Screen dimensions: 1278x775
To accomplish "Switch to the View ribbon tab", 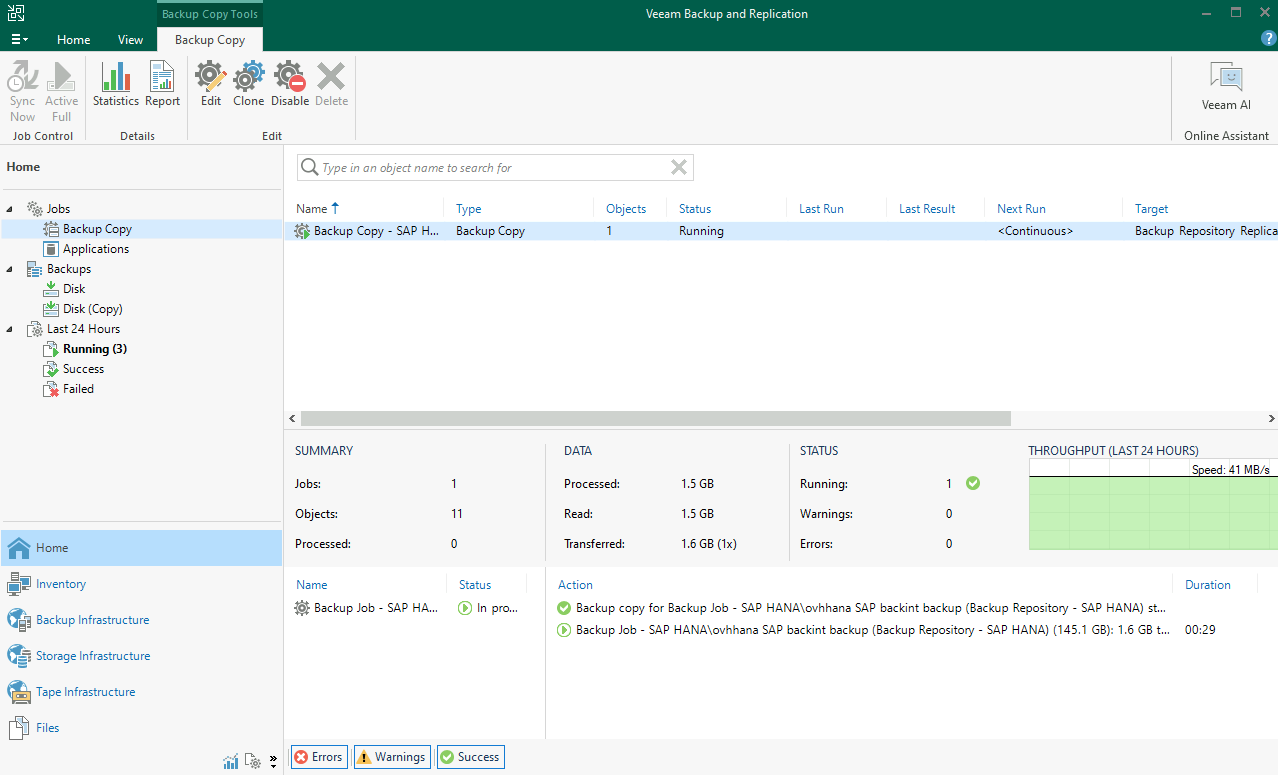I will click(130, 40).
